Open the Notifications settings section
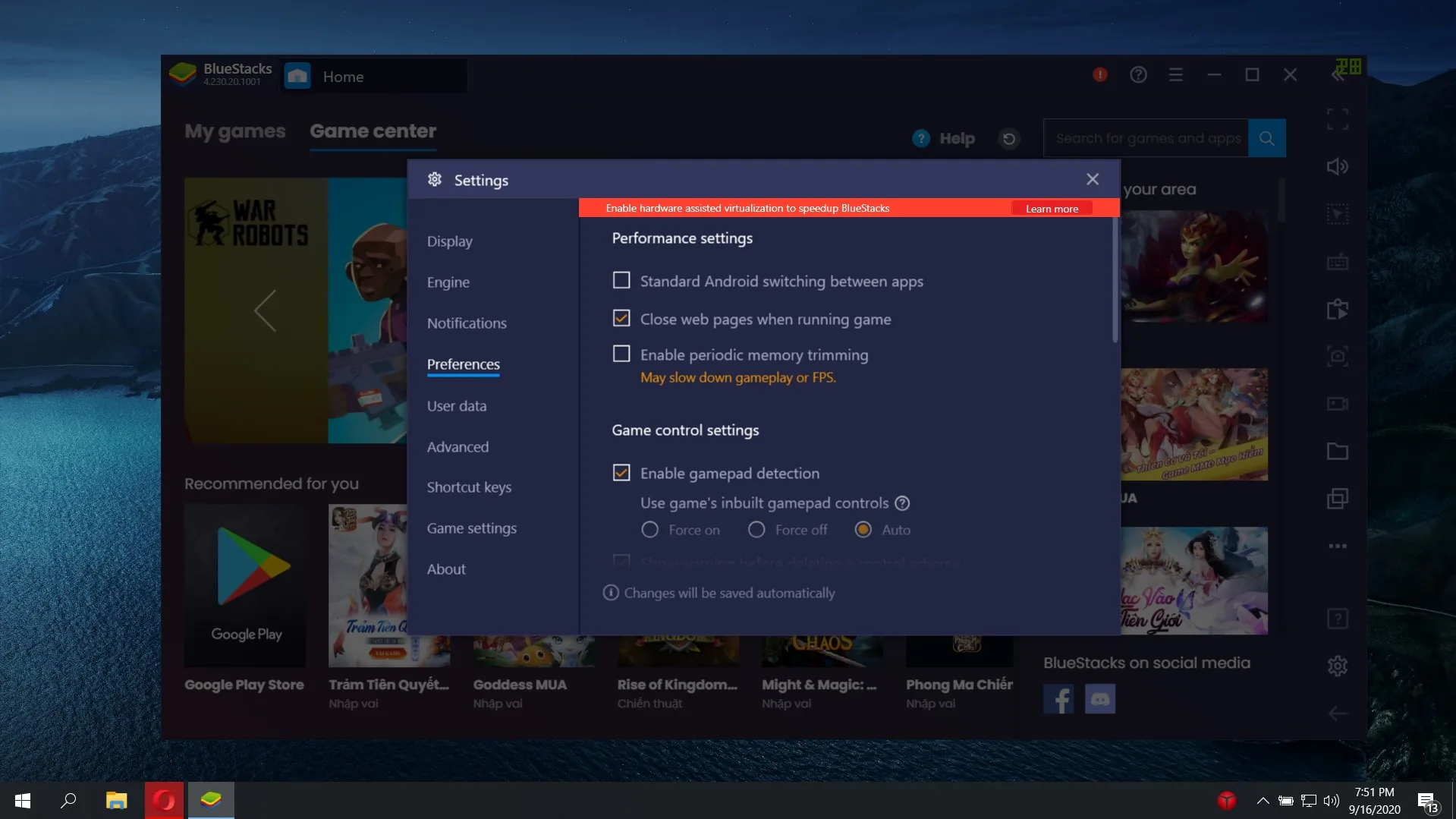The height and width of the screenshot is (819, 1456). pyautogui.click(x=467, y=323)
